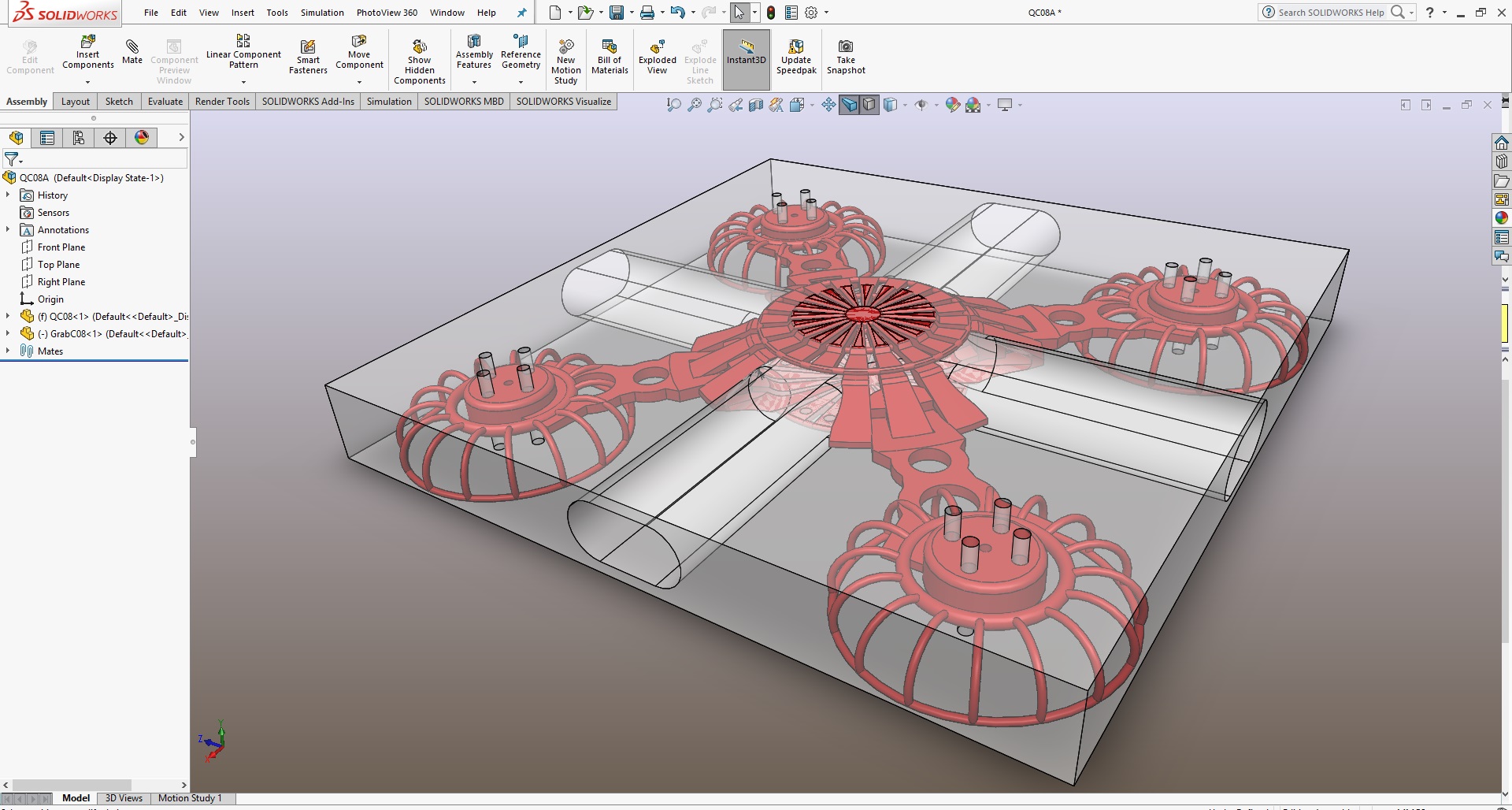Switch to the Evaluate tab

click(x=165, y=102)
